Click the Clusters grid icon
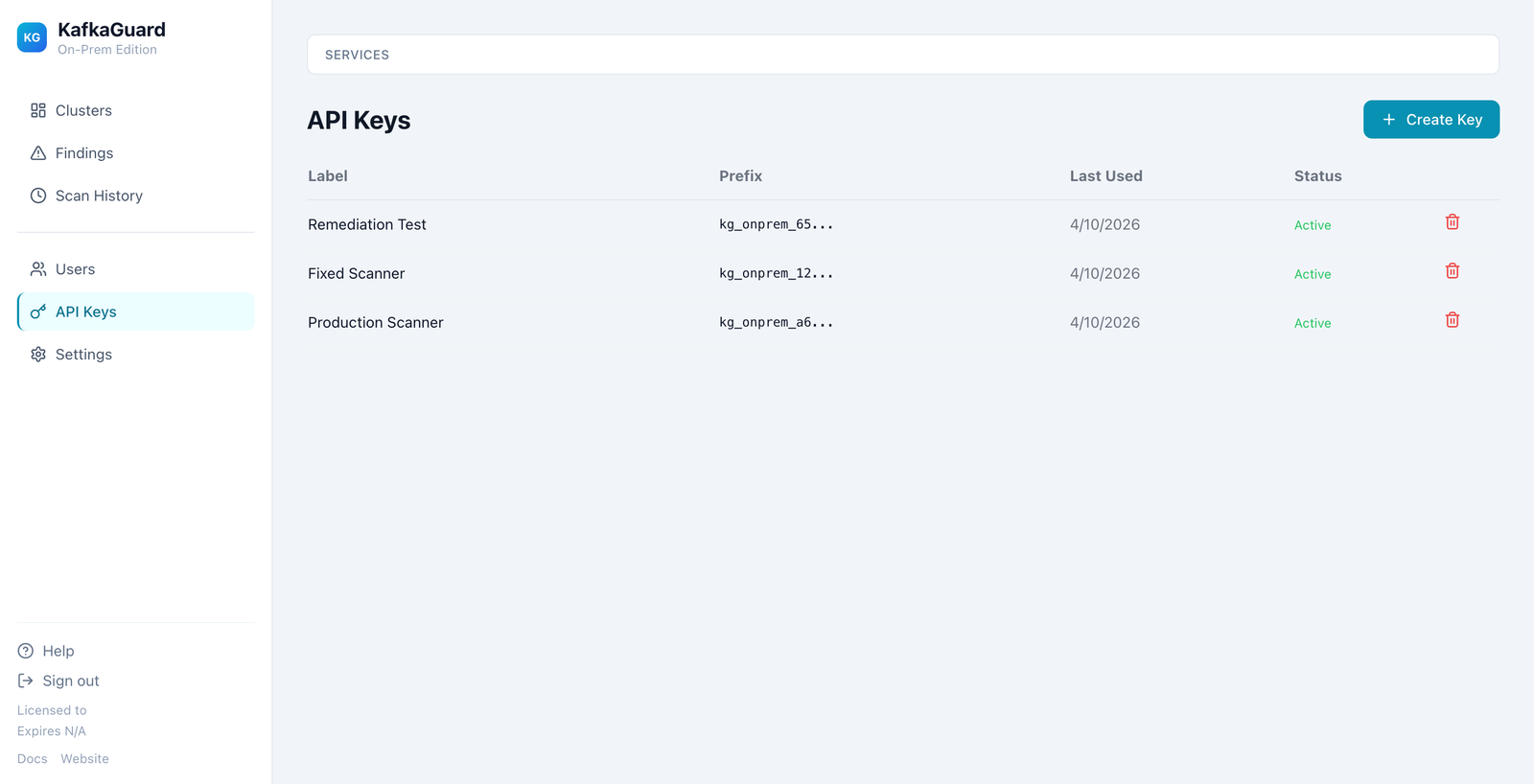The width and height of the screenshot is (1534, 784). pos(38,110)
